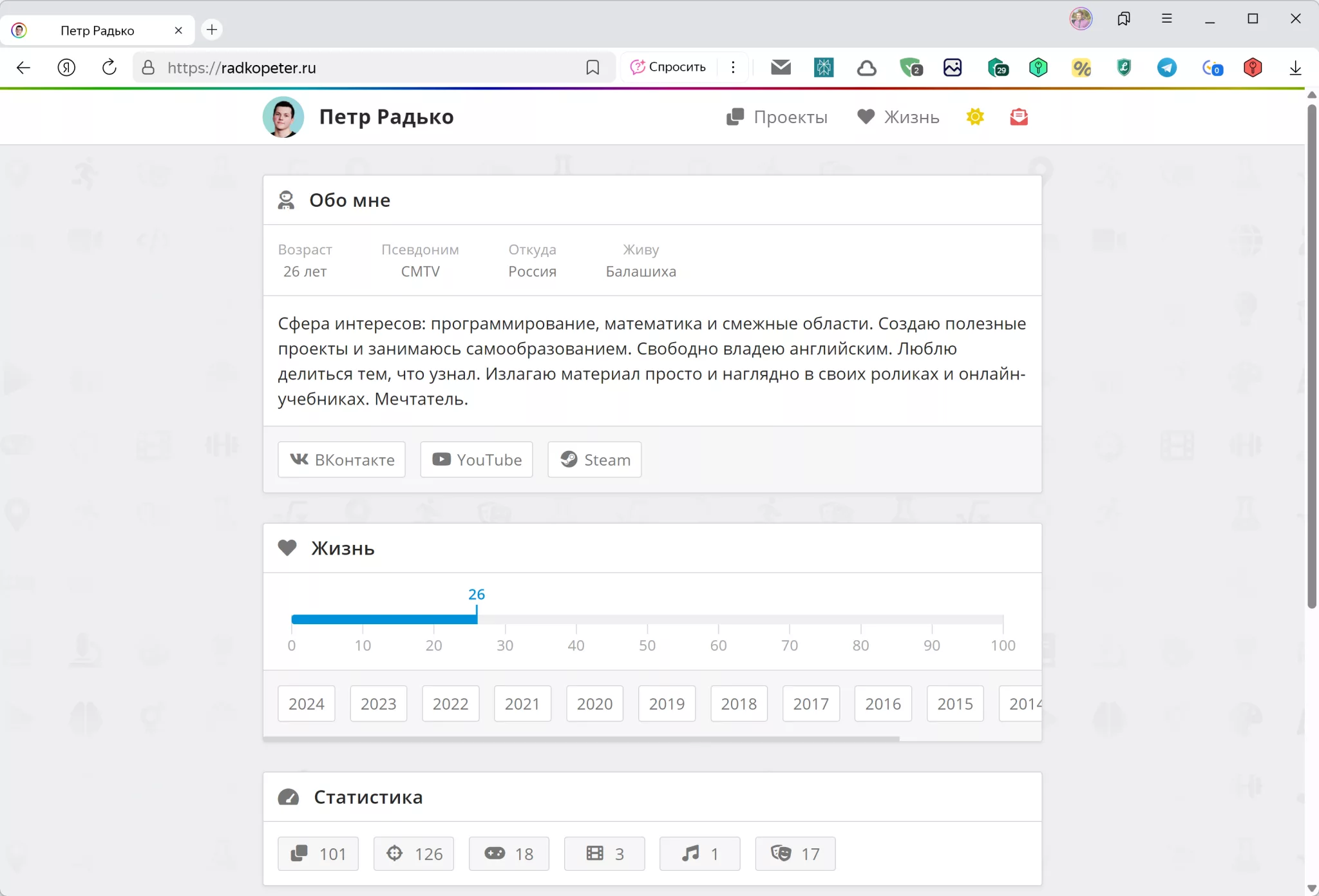Click the Telegram extension icon

point(1167,67)
